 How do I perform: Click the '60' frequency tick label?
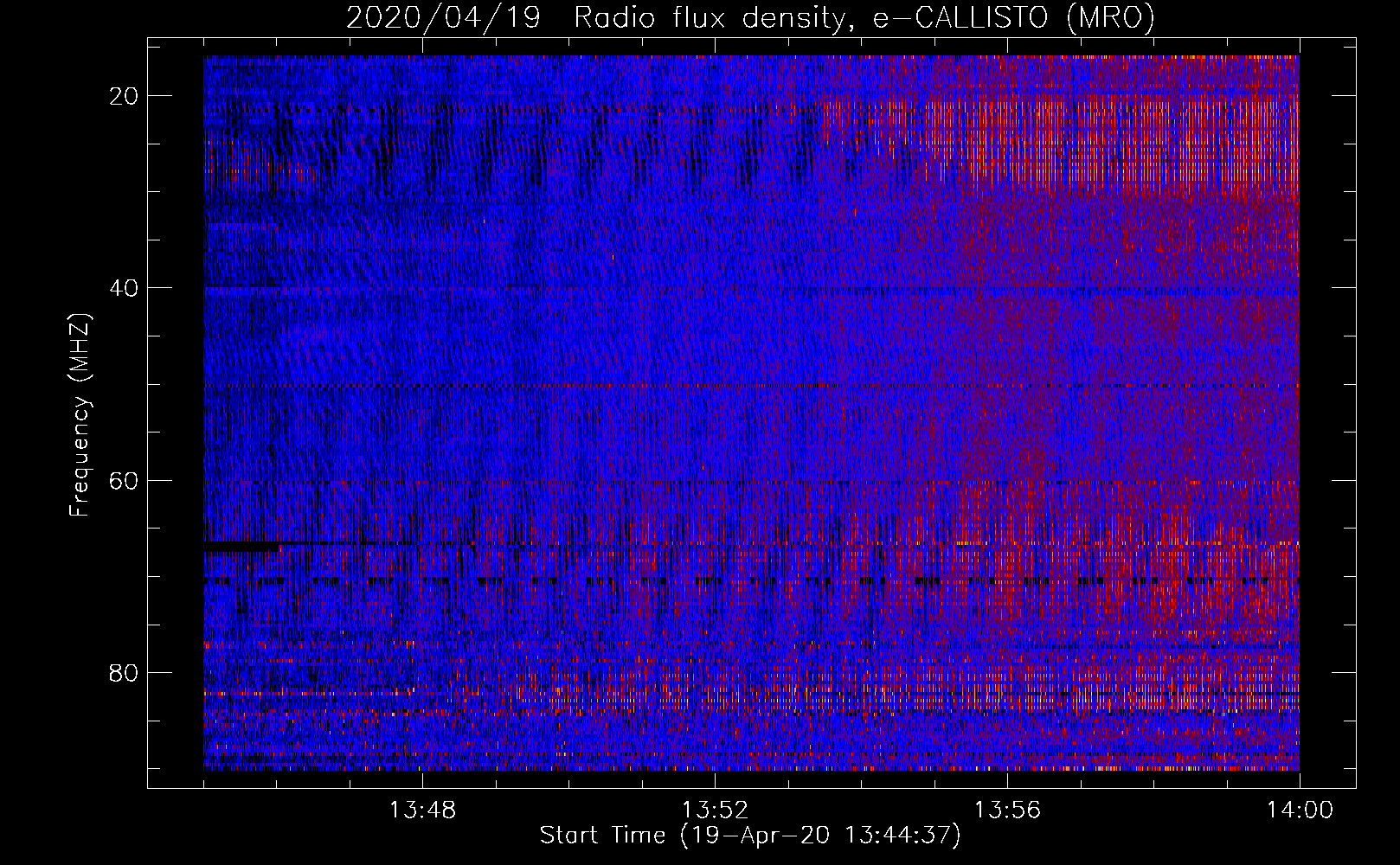pyautogui.click(x=125, y=480)
